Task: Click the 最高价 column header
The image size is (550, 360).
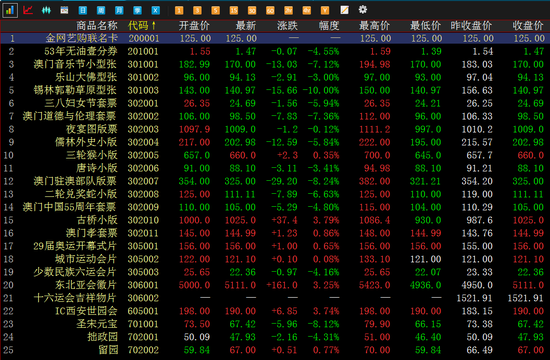Action: point(374,25)
